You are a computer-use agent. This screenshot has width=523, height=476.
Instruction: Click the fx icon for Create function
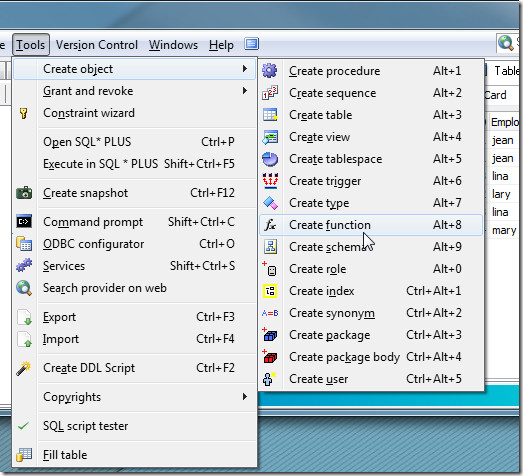270,225
